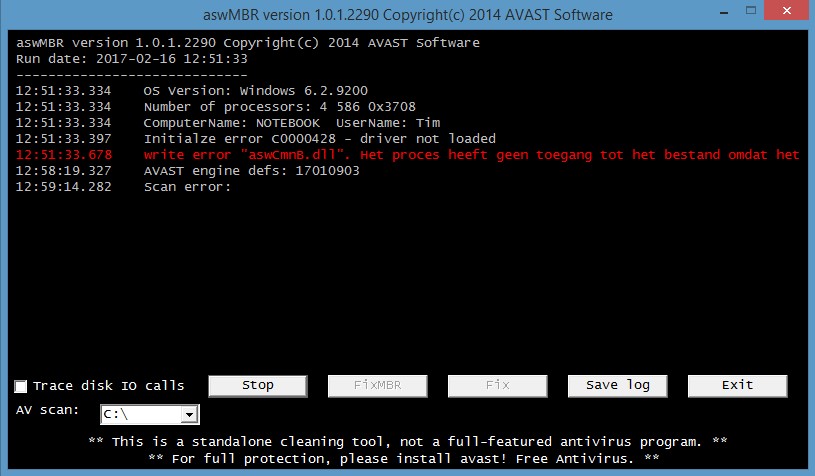Select the 'AVAST engine defs: 17010903' line

click(x=188, y=171)
